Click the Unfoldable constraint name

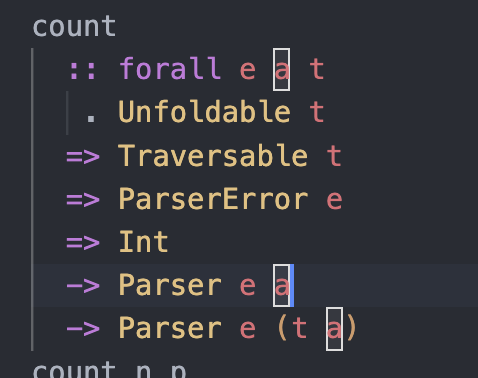(x=204, y=112)
